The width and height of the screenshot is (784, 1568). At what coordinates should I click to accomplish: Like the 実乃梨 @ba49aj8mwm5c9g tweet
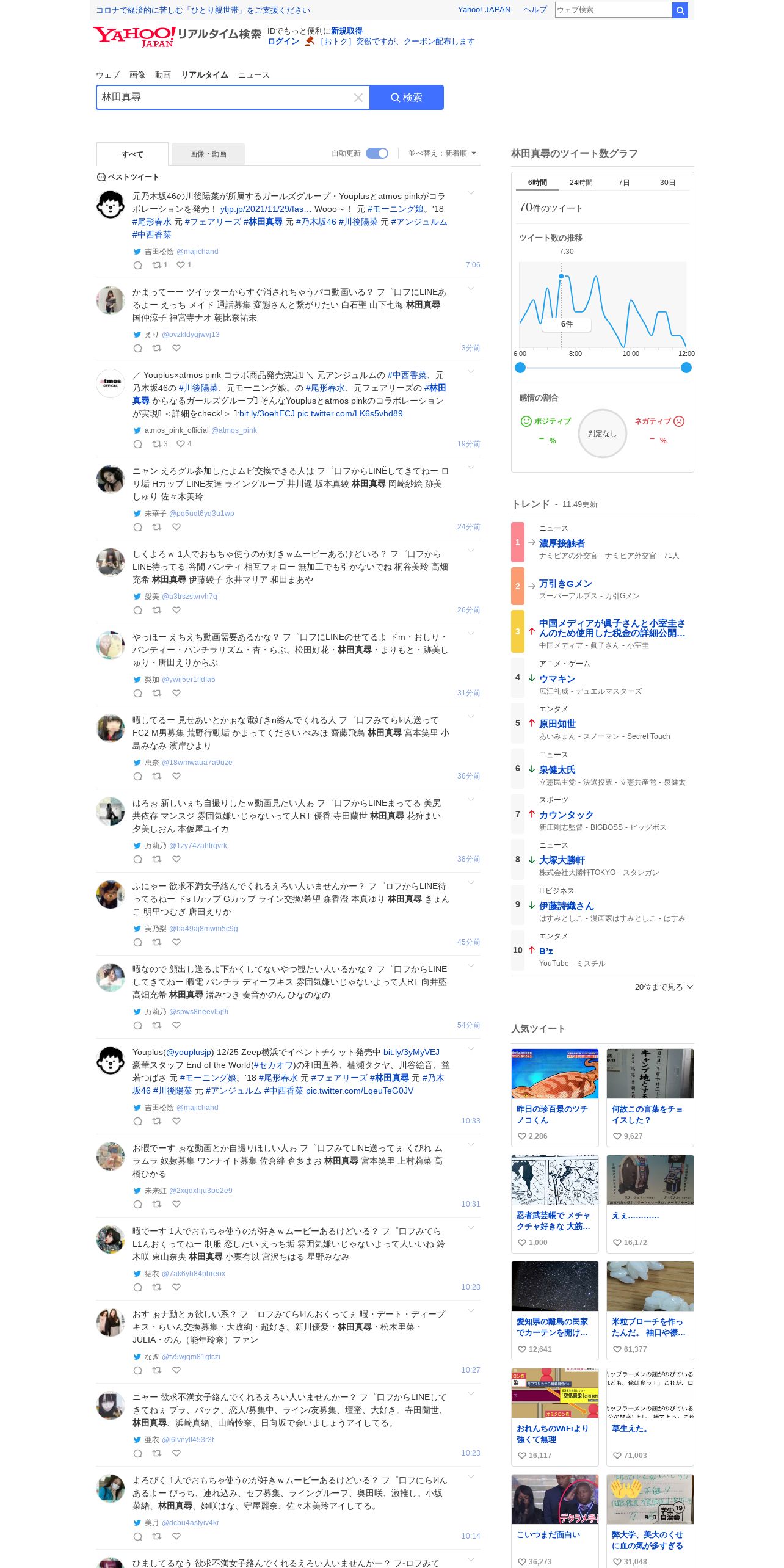tap(176, 942)
